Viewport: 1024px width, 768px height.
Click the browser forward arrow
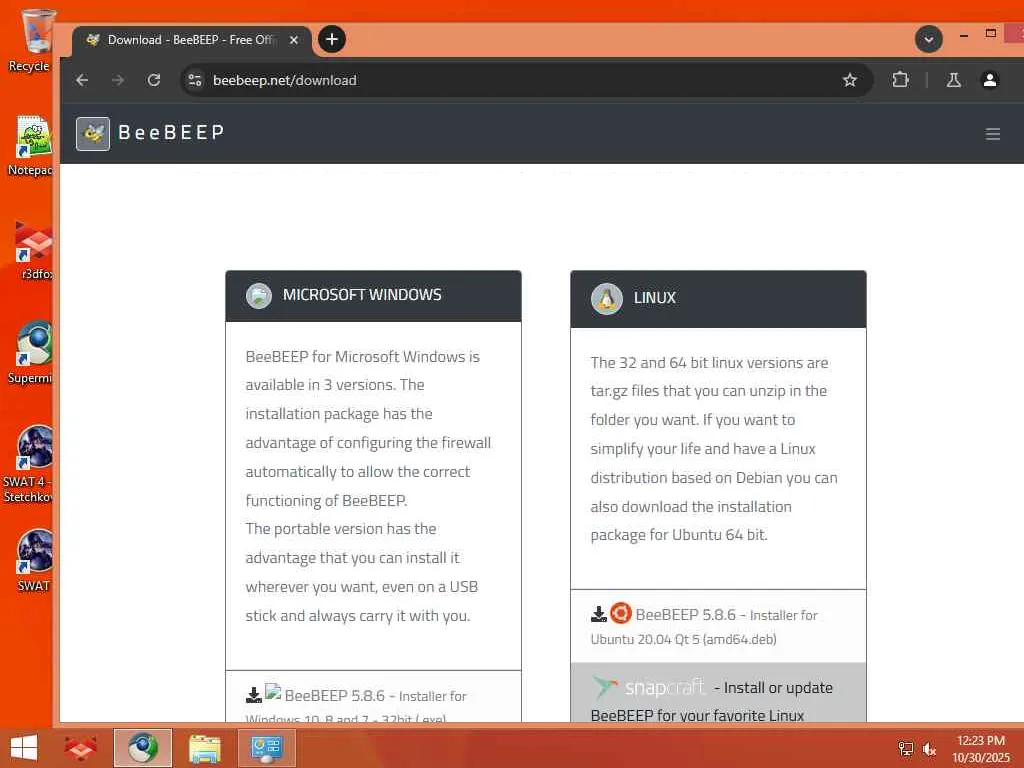118,80
